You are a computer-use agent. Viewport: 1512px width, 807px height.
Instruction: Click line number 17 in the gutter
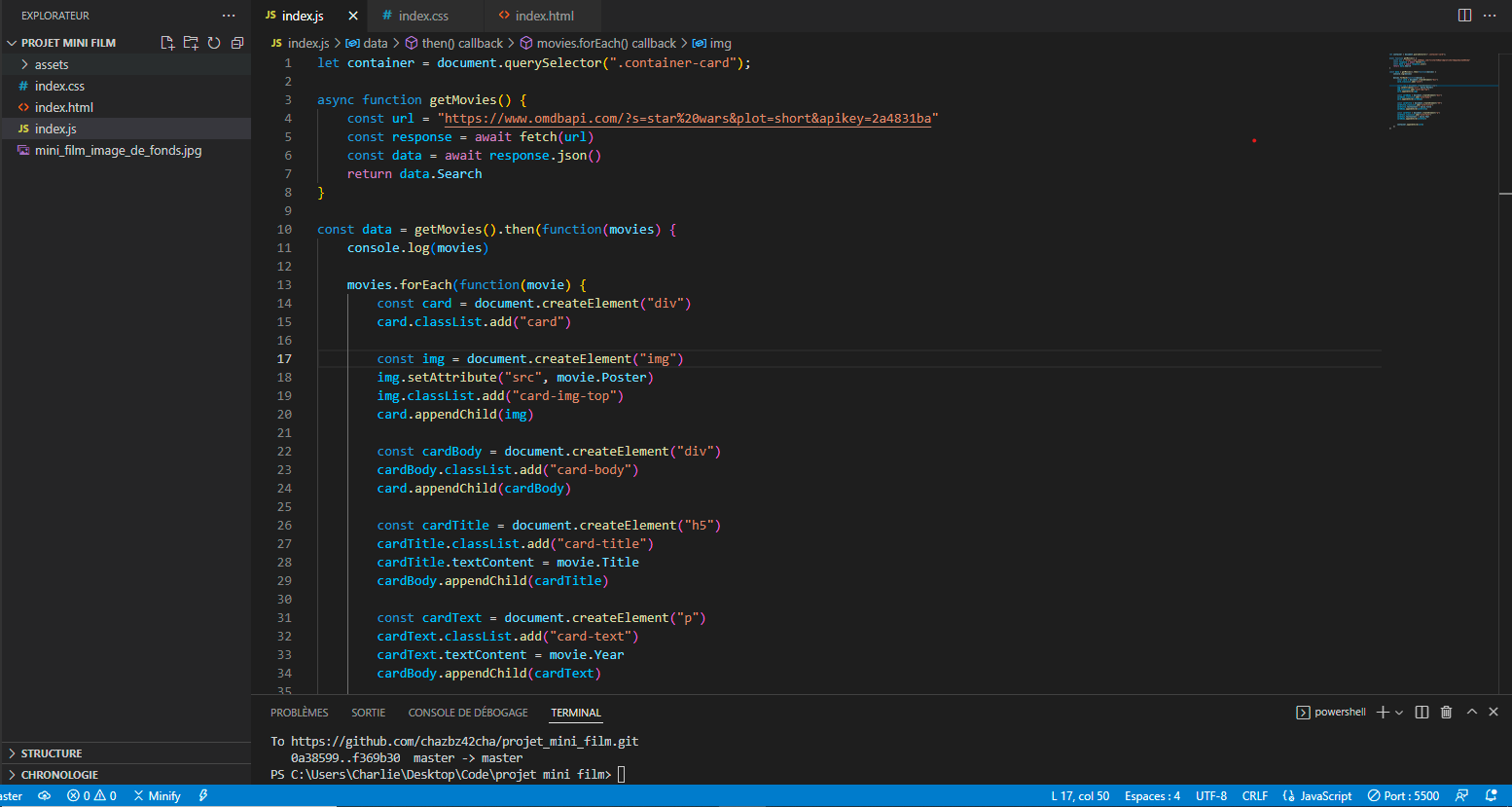[x=284, y=358]
